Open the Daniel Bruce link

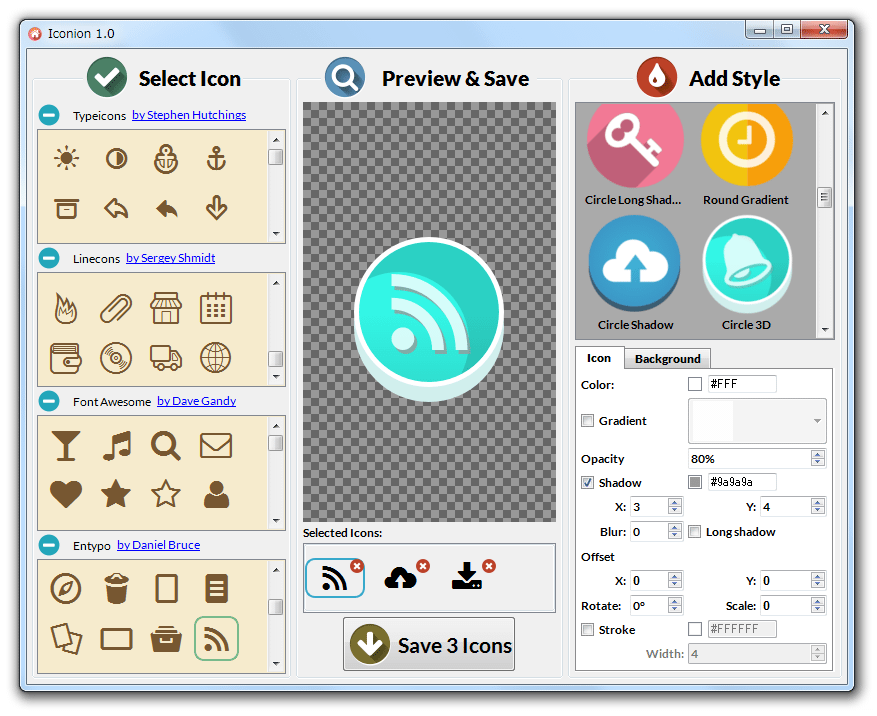(x=158, y=545)
